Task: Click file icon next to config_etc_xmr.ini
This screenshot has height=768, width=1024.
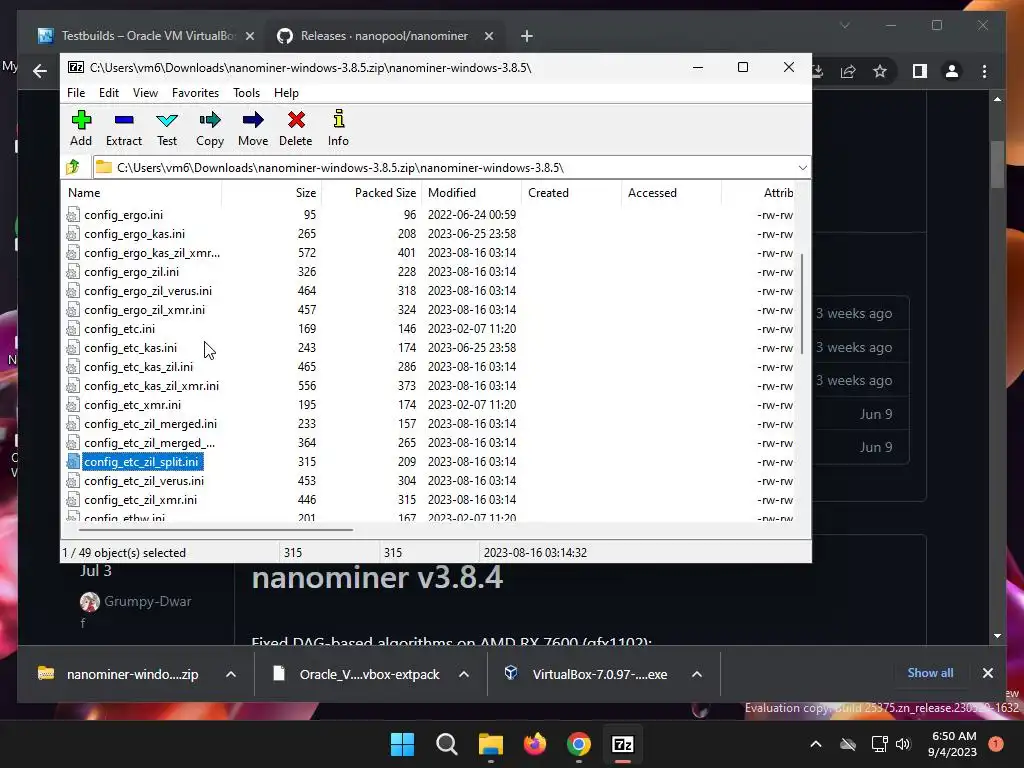Action: 73,405
